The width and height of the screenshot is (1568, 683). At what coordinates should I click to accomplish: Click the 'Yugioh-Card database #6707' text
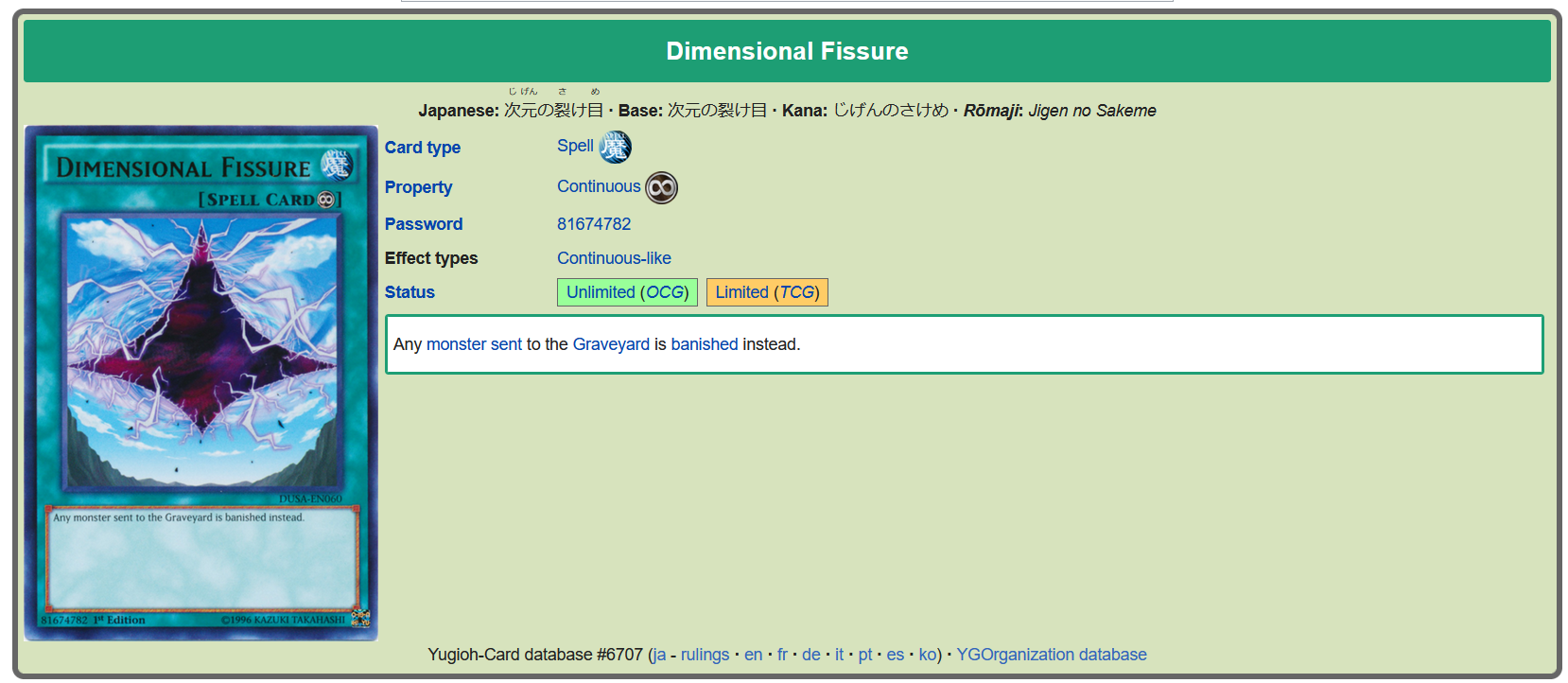[x=535, y=655]
